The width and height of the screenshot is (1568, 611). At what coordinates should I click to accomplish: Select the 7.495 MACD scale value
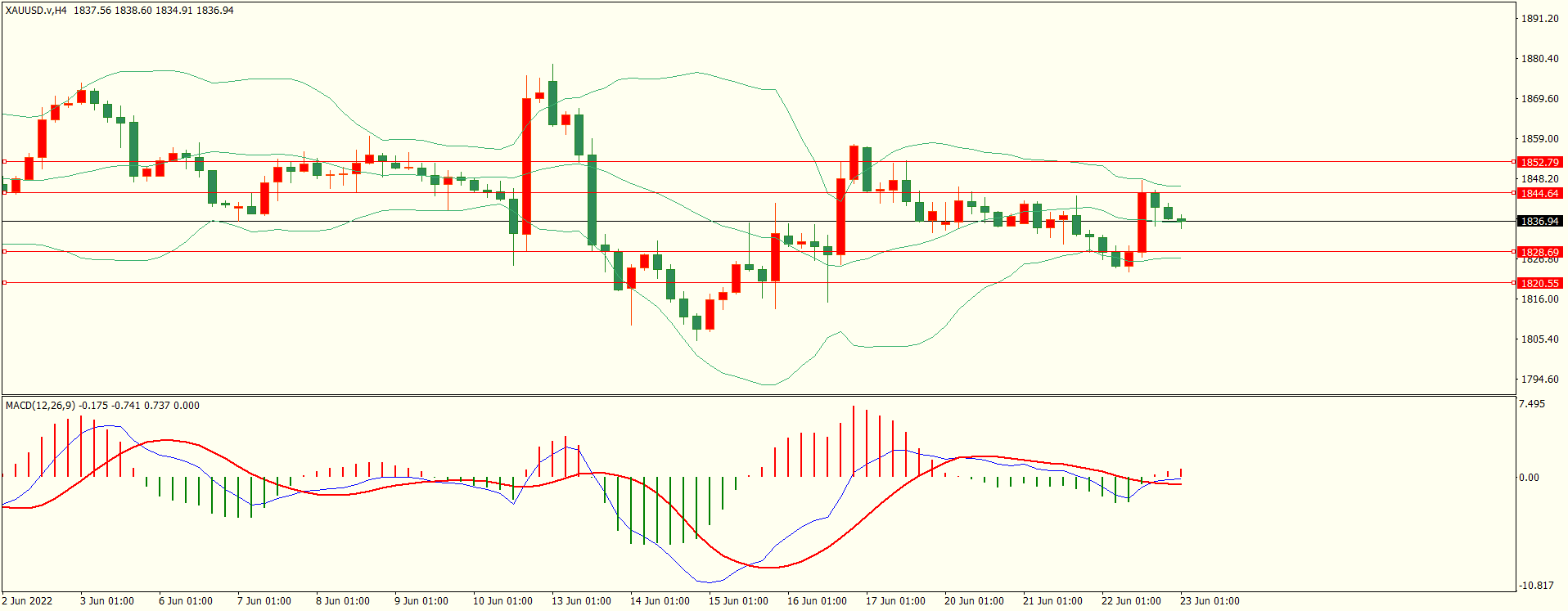click(x=1531, y=404)
